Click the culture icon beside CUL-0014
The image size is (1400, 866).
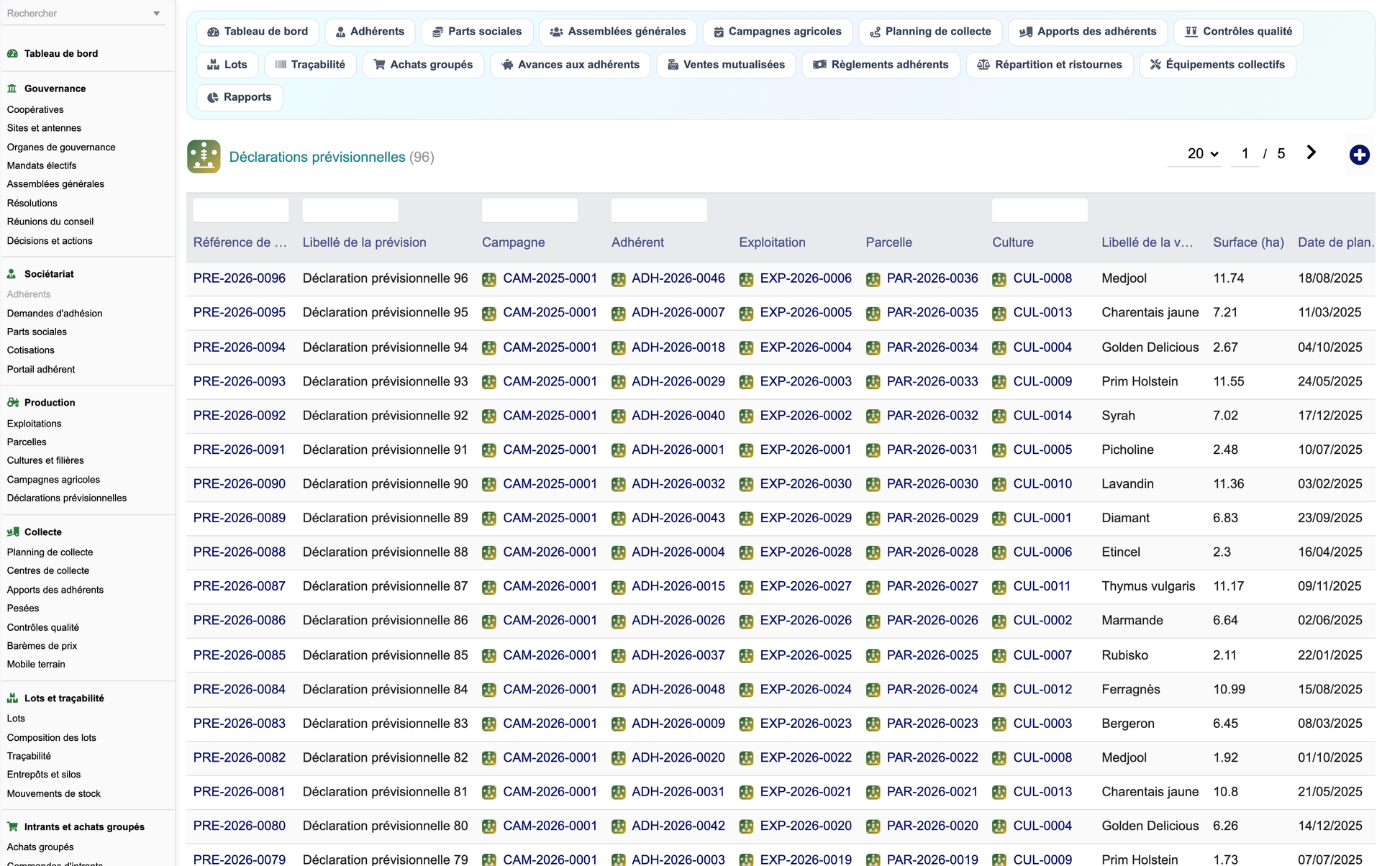(x=999, y=416)
